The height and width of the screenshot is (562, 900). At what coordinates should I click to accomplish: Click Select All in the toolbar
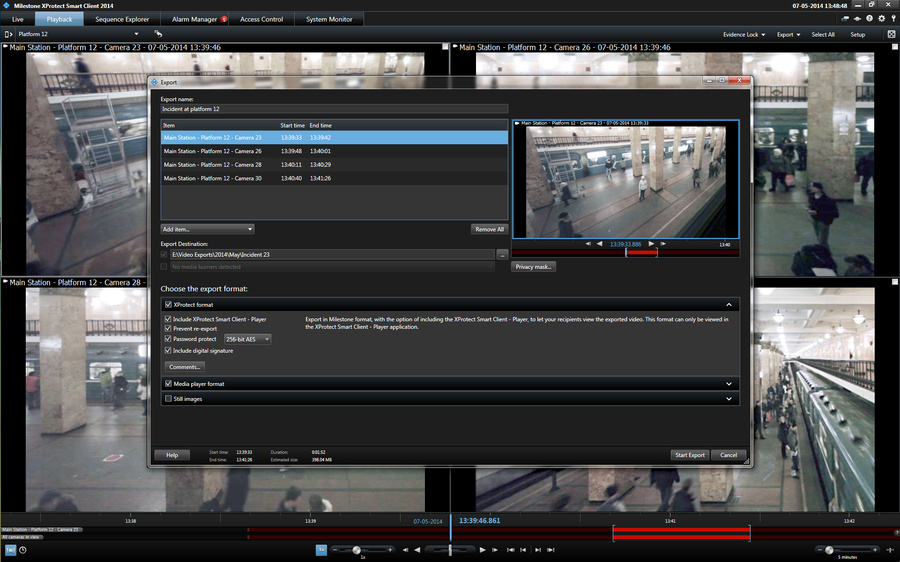[823, 34]
